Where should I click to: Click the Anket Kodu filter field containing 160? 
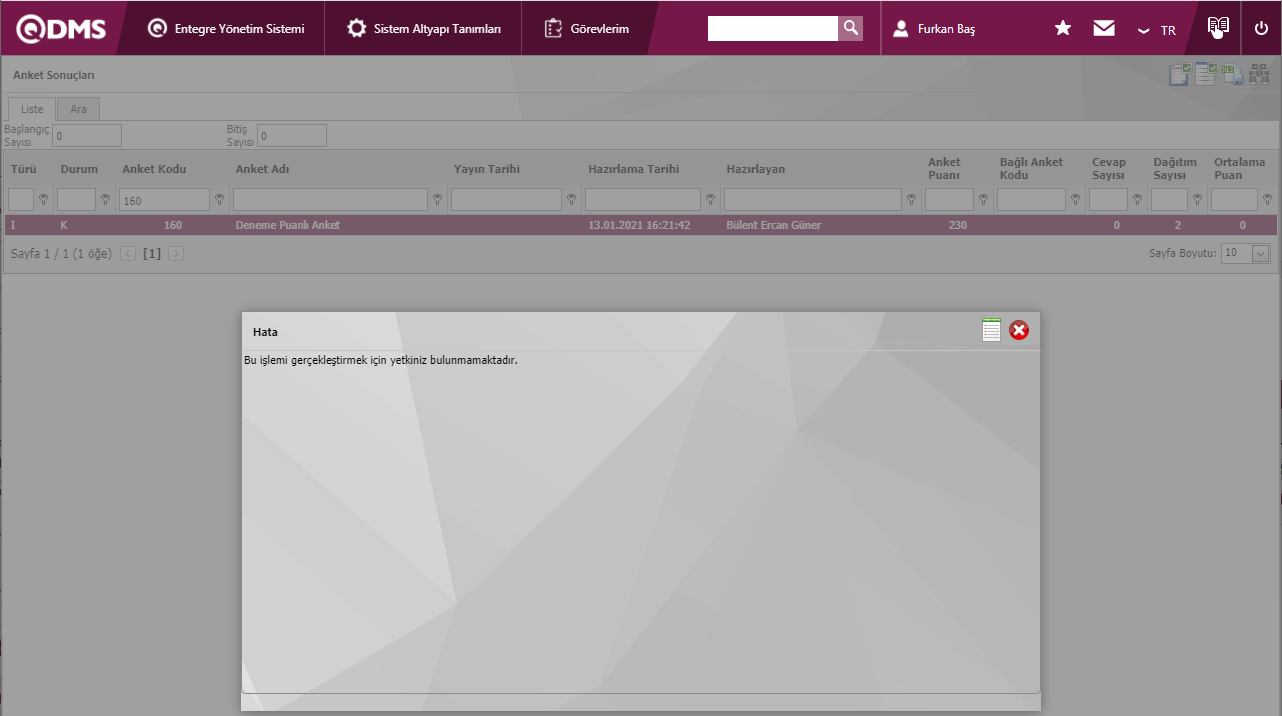pos(164,200)
